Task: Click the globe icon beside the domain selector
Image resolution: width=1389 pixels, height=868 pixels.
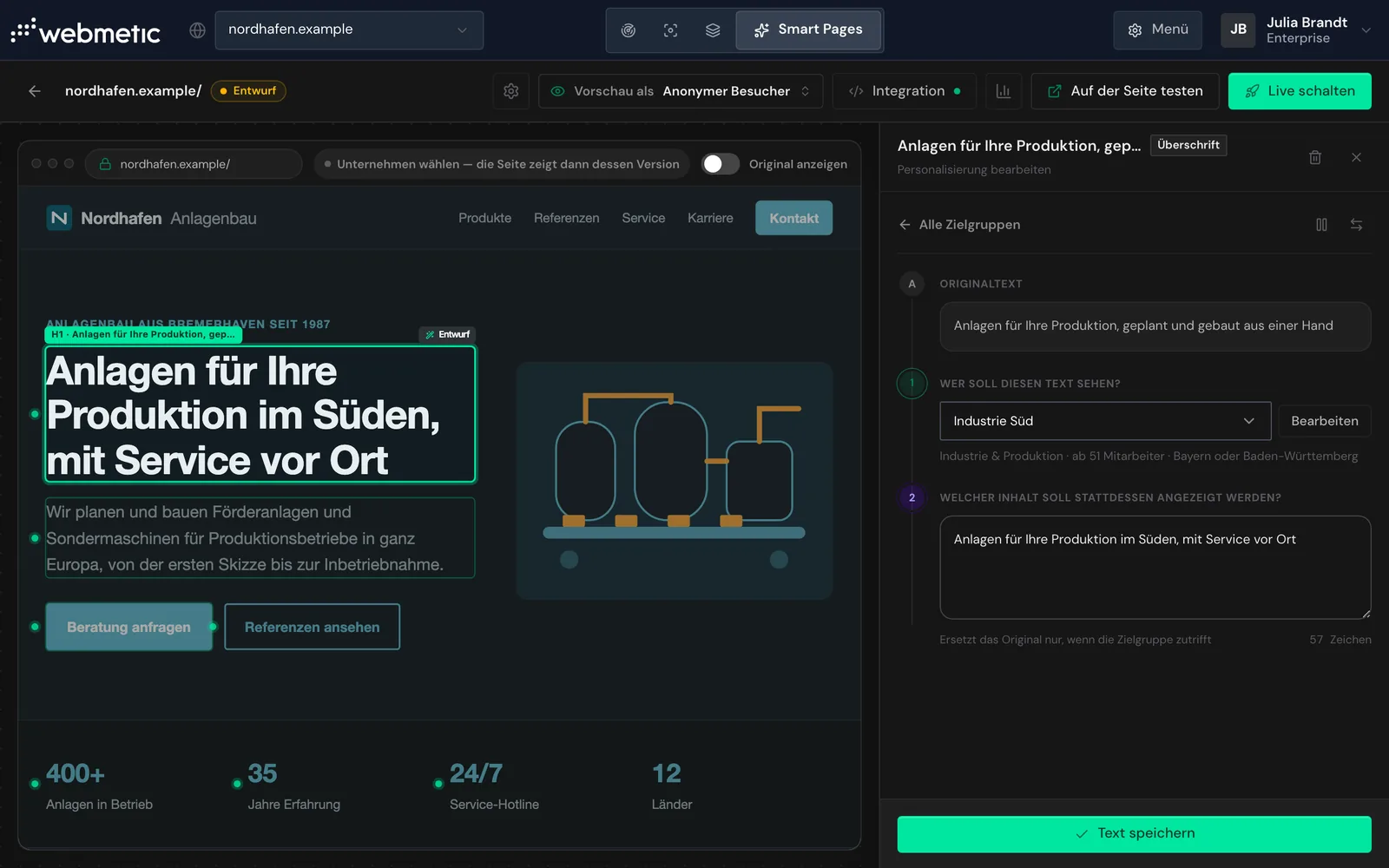Action: pyautogui.click(x=197, y=30)
